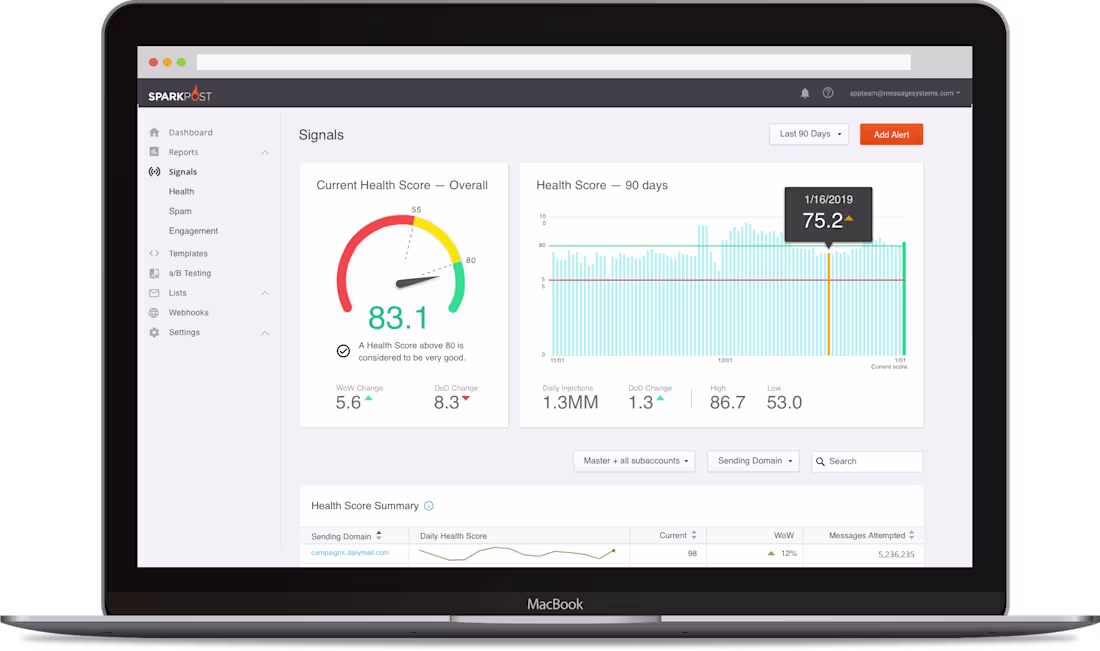Open Templates using the code icon
The height and width of the screenshot is (651, 1100).
[x=155, y=253]
